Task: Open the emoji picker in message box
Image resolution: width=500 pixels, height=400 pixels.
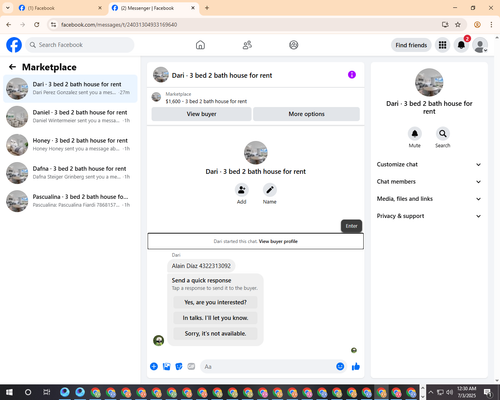Action: pos(340,366)
